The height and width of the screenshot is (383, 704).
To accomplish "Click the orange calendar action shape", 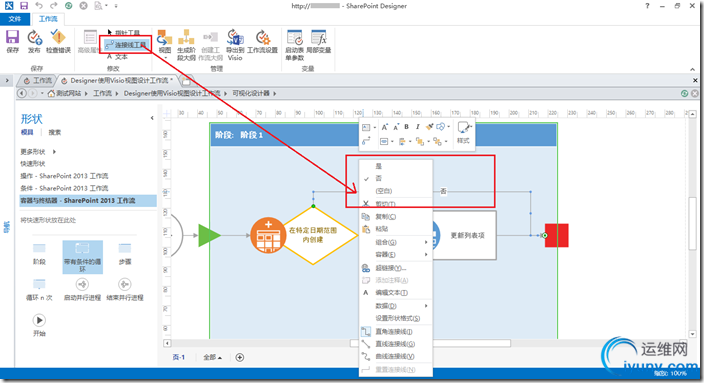I will [268, 235].
